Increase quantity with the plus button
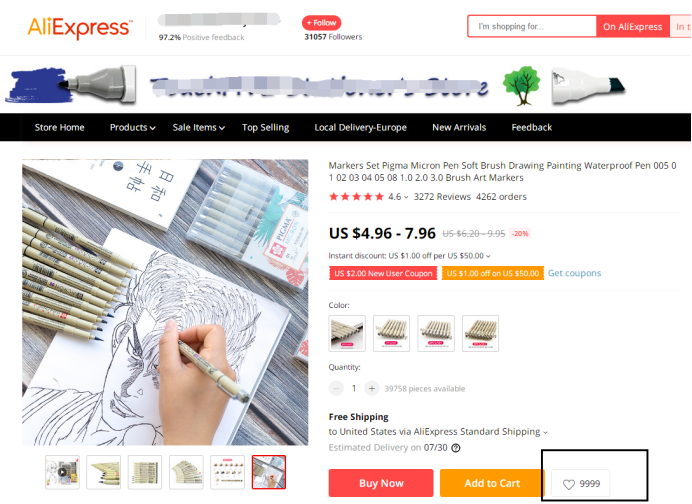692x504 pixels. [372, 388]
